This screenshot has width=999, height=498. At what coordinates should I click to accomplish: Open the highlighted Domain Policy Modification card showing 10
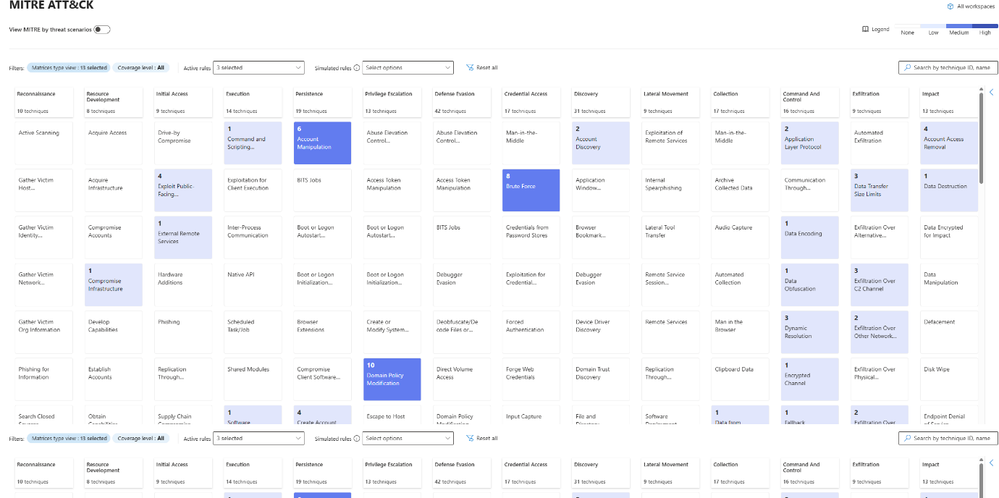pos(392,380)
